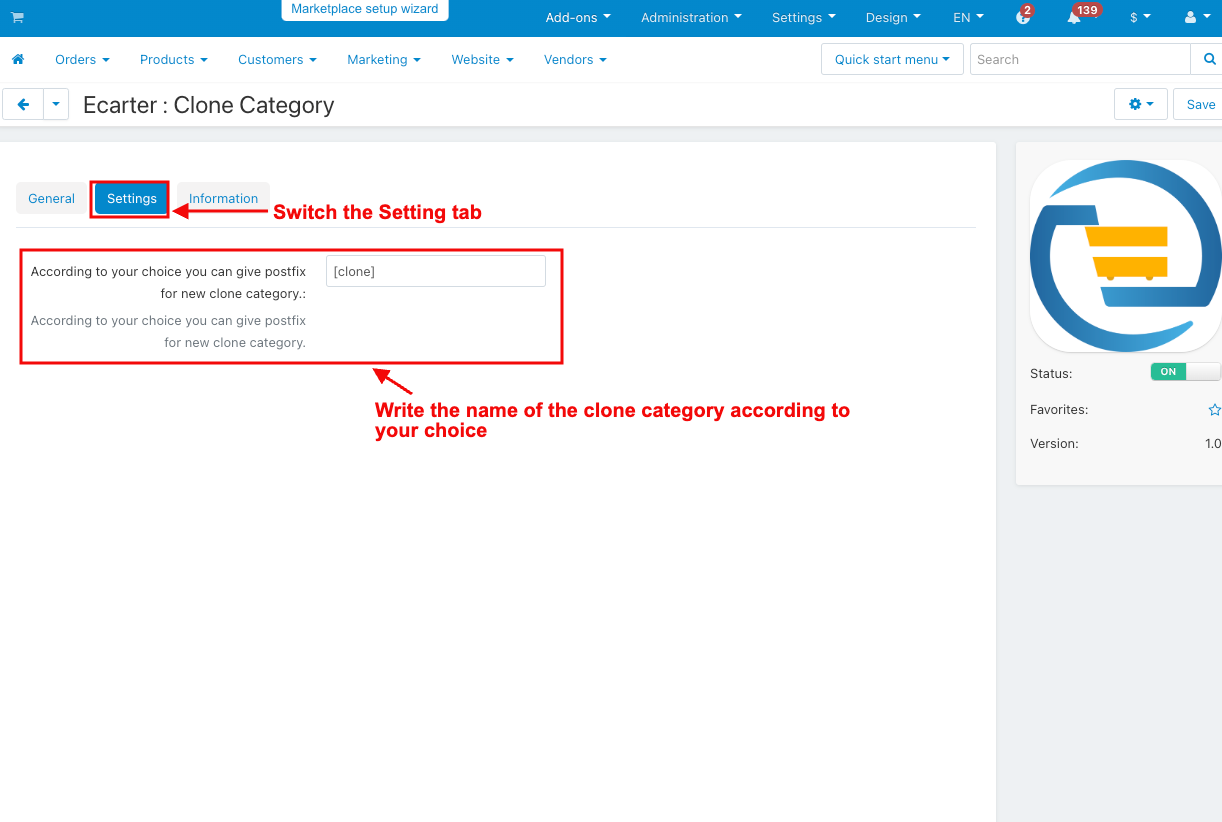Expand the EN language selector
The width and height of the screenshot is (1222, 822).
click(x=968, y=17)
